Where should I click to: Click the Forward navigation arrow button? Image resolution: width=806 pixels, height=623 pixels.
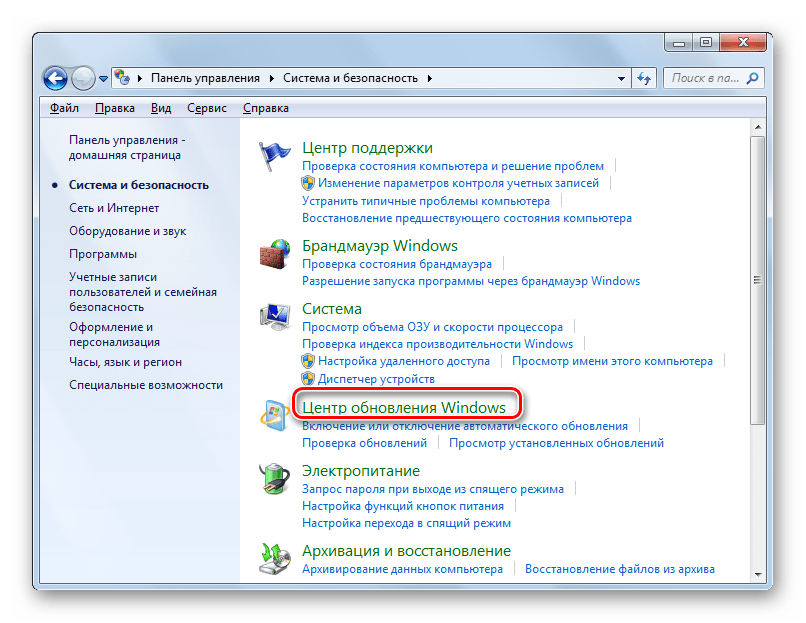coord(83,79)
